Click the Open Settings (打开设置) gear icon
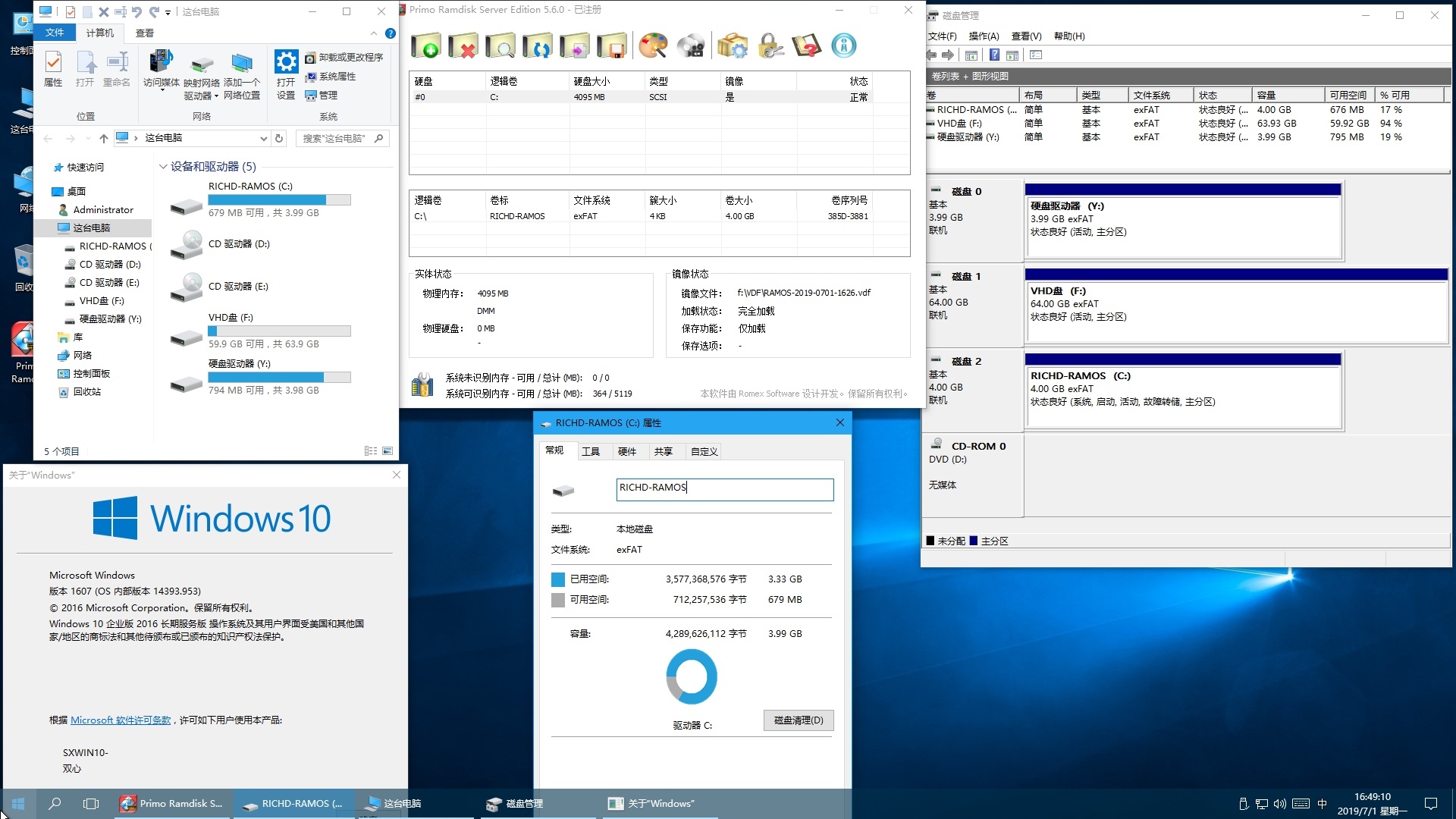The height and width of the screenshot is (819, 1456). click(x=286, y=74)
